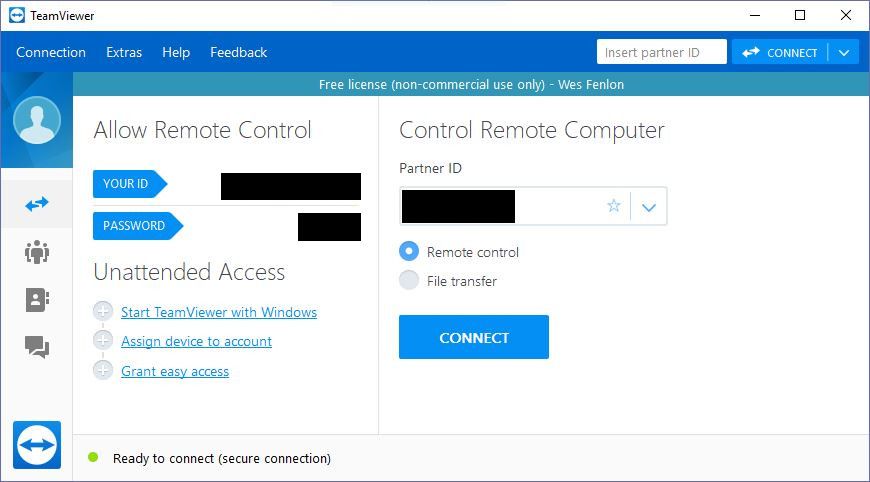Click the remote control arrows sidebar icon

(x=37, y=204)
